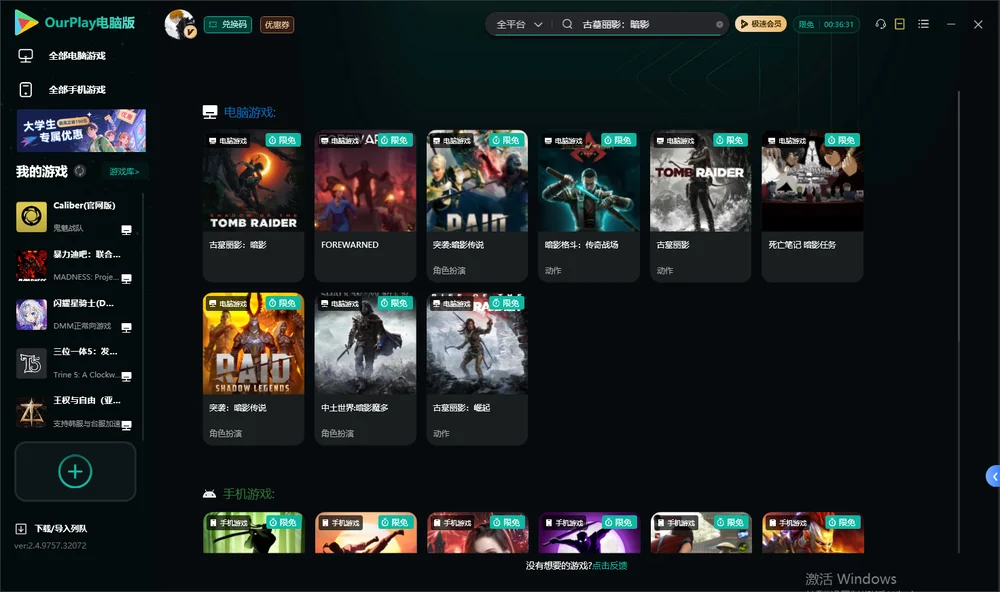Clear the search box text
The width and height of the screenshot is (1000, 592).
pos(719,24)
